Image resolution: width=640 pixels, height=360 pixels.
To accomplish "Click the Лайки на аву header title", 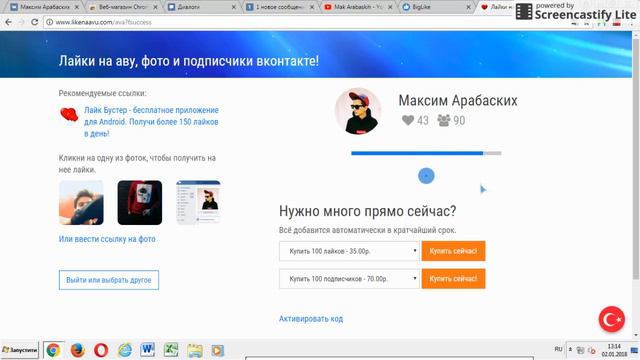I will (189, 61).
